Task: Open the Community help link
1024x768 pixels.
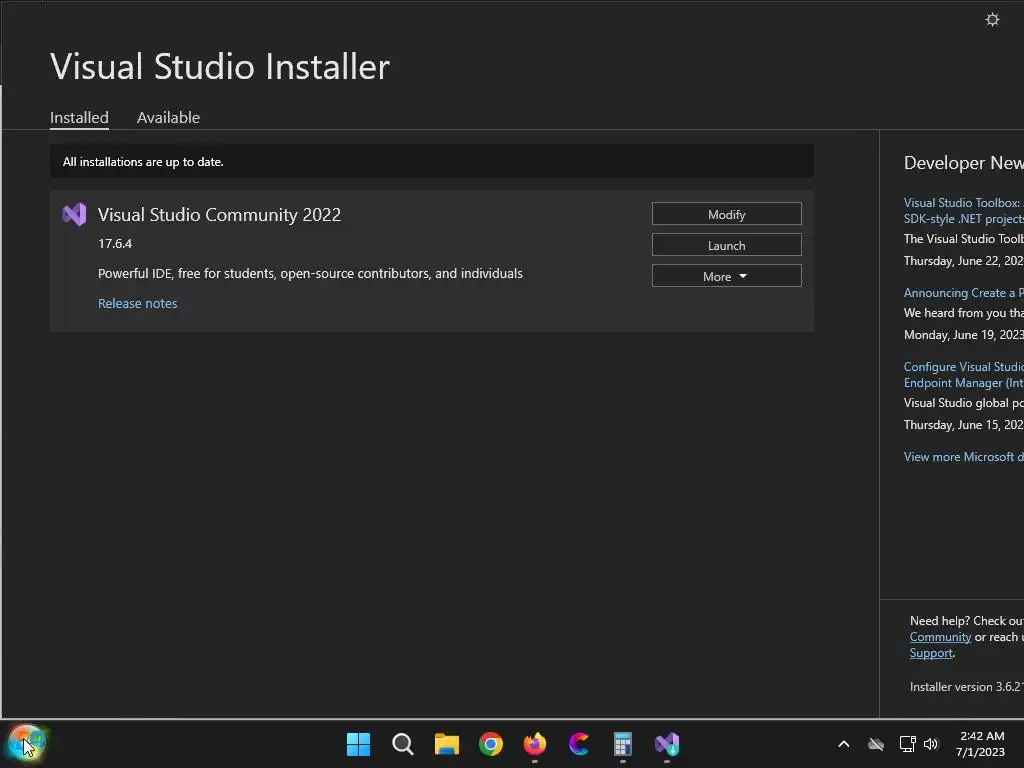Action: coord(940,637)
